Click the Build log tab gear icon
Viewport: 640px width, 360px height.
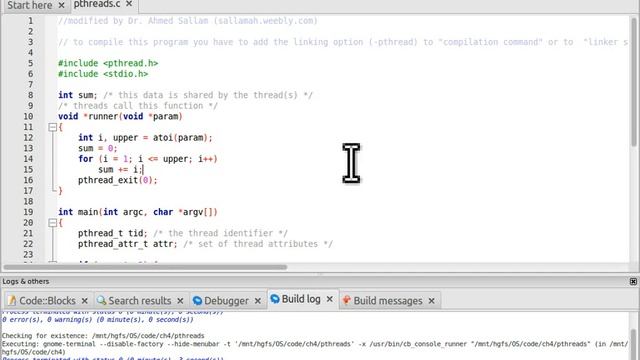point(275,299)
